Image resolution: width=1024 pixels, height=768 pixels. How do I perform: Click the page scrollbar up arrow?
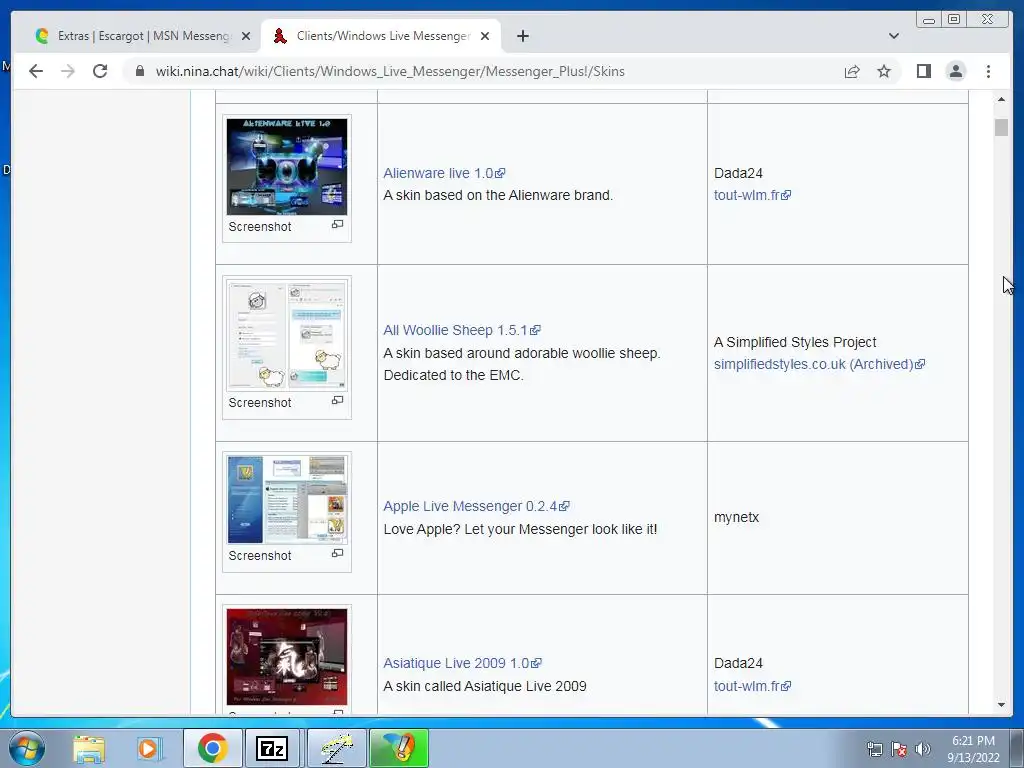pyautogui.click(x=1001, y=99)
